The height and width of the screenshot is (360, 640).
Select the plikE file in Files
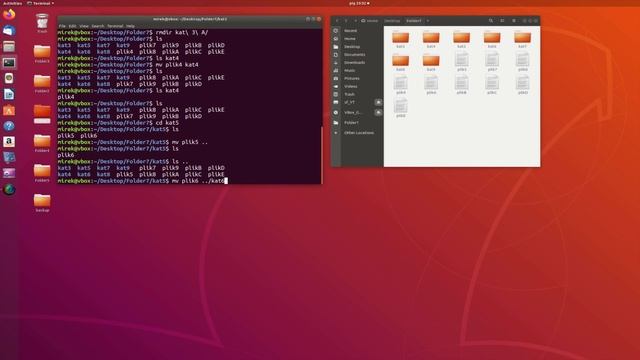(400, 109)
